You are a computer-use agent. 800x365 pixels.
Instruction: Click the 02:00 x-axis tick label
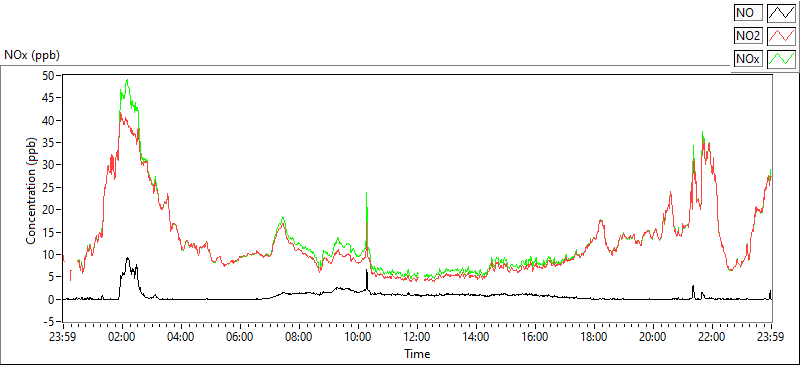pos(122,336)
